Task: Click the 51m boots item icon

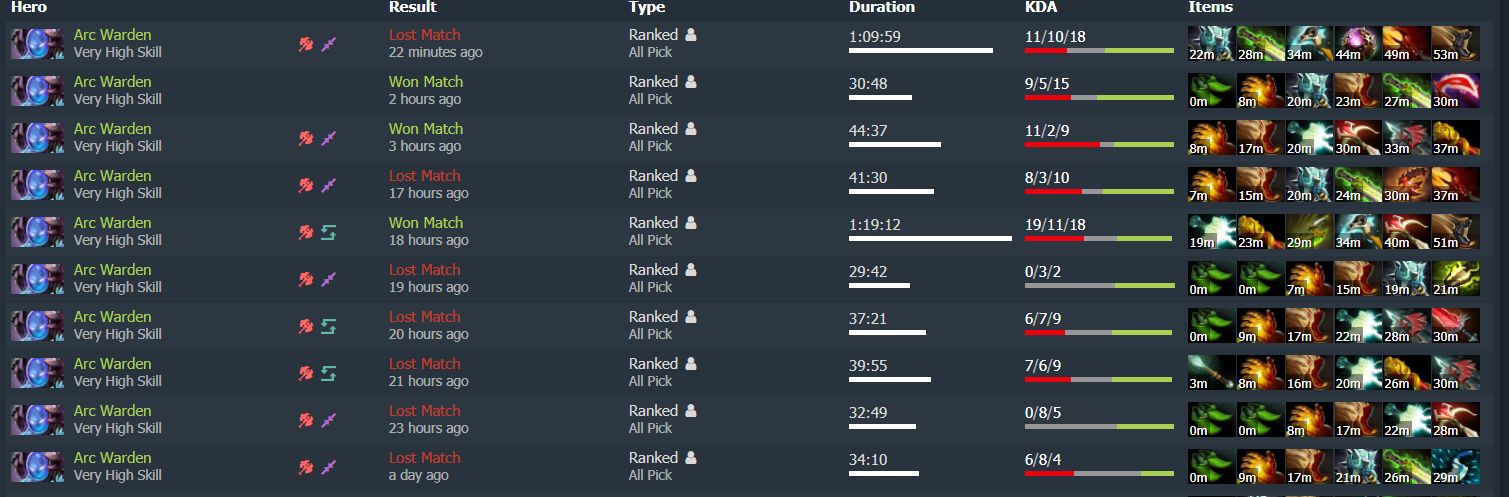Action: coord(1455,232)
